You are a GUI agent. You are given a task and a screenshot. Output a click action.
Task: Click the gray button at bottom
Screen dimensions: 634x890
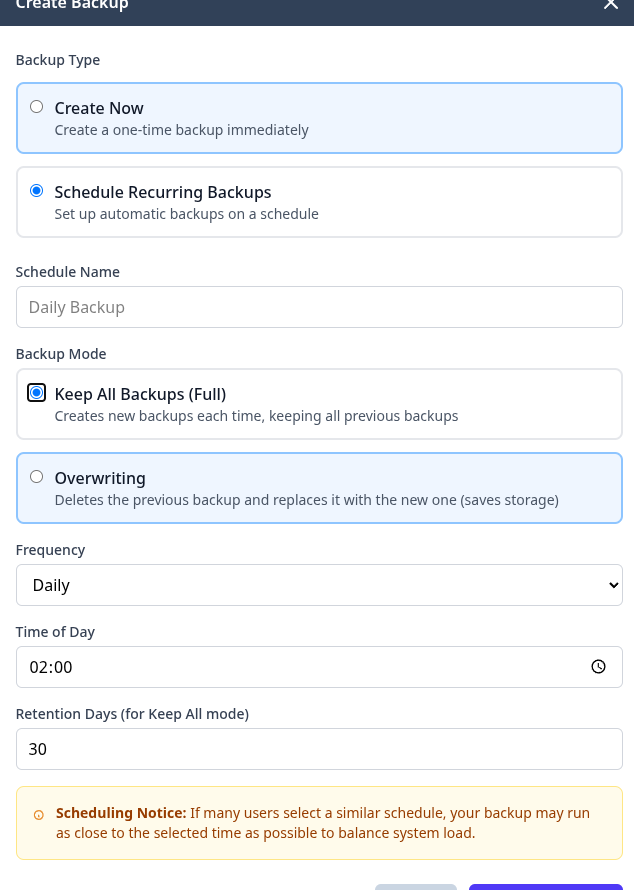tap(415, 886)
